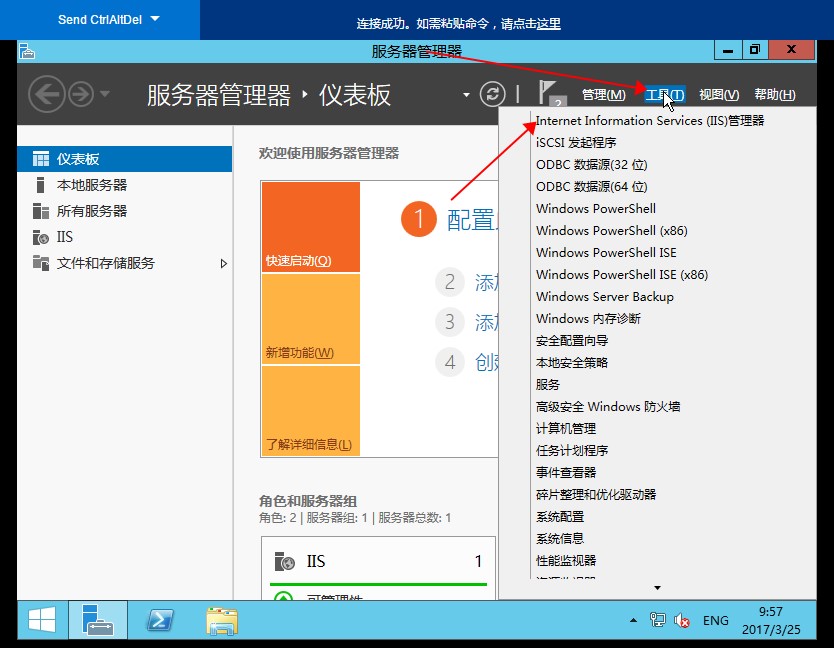Launch Windows PowerShell ISE (x86)
834x648 pixels.
tap(622, 275)
